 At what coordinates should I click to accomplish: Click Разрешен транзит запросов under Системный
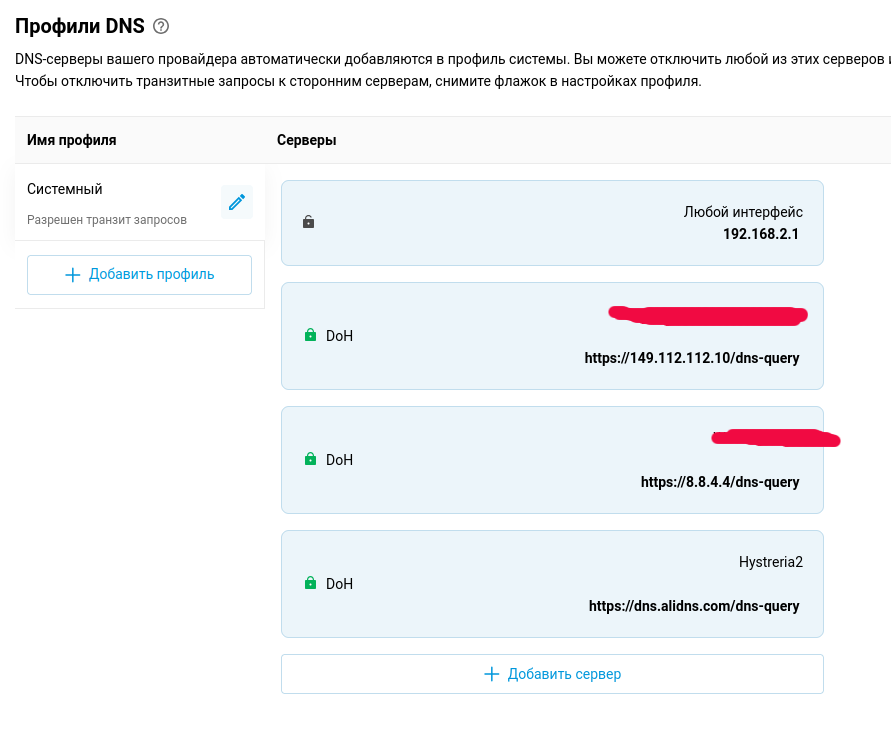(x=107, y=220)
